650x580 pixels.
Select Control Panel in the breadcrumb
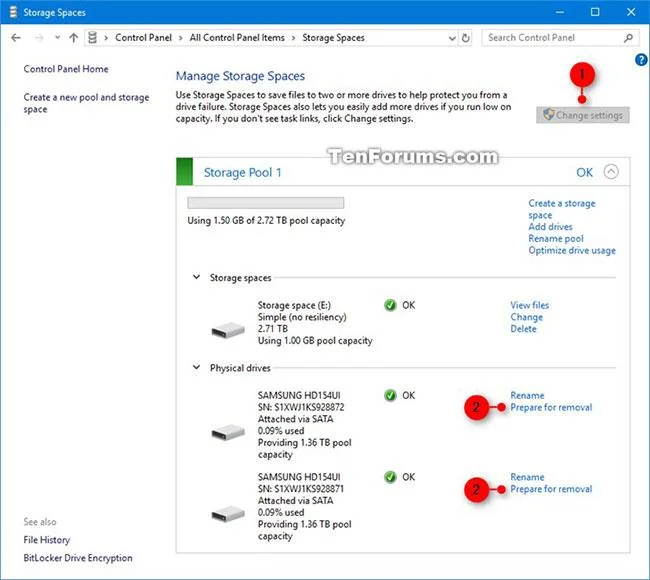143,38
